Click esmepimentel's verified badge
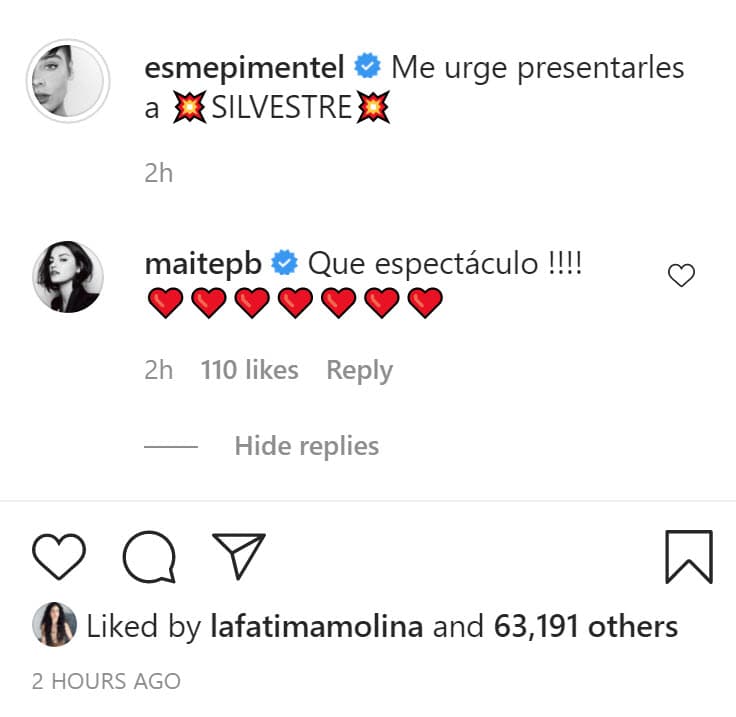 pos(368,68)
